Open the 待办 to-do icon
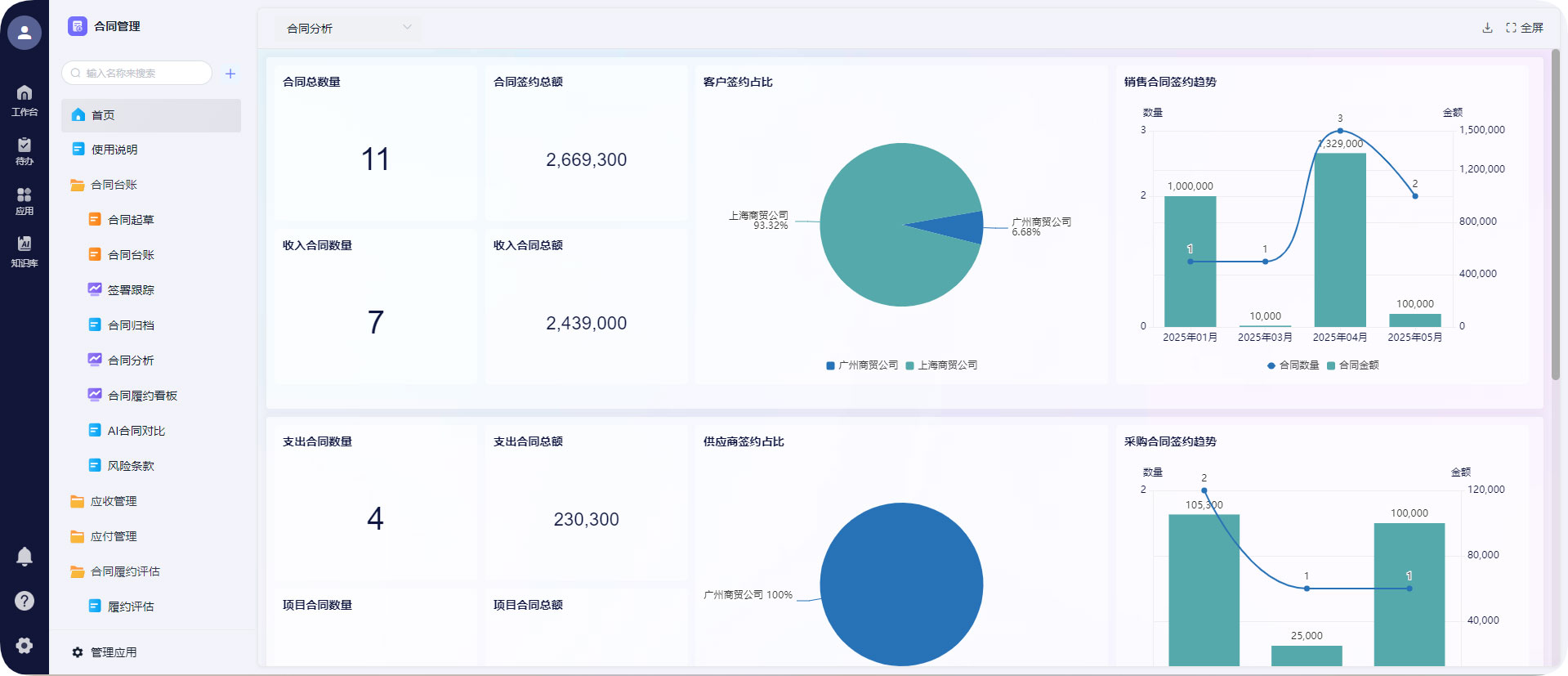The image size is (1568, 676). (25, 150)
